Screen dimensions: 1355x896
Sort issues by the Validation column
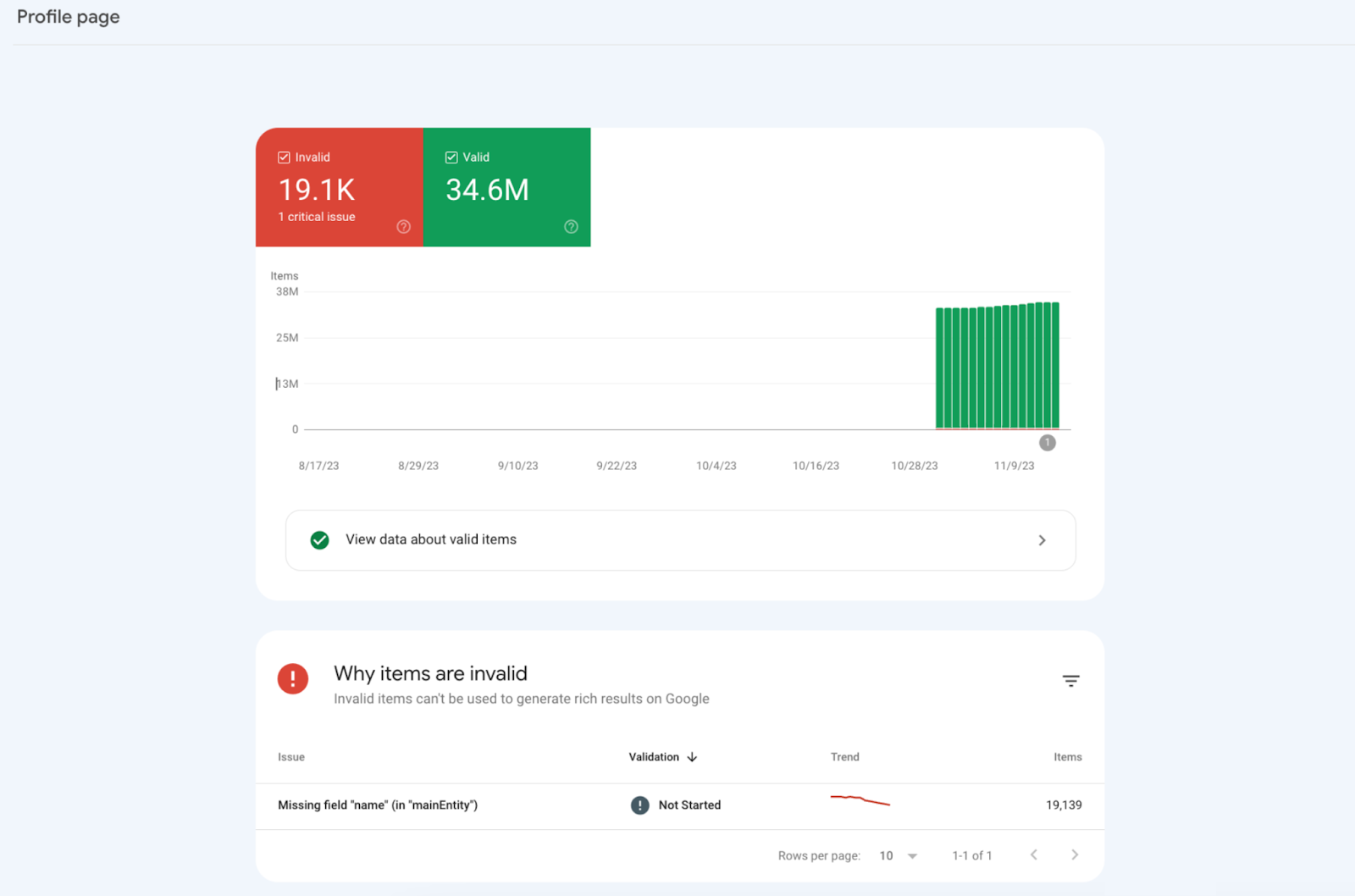pos(655,756)
